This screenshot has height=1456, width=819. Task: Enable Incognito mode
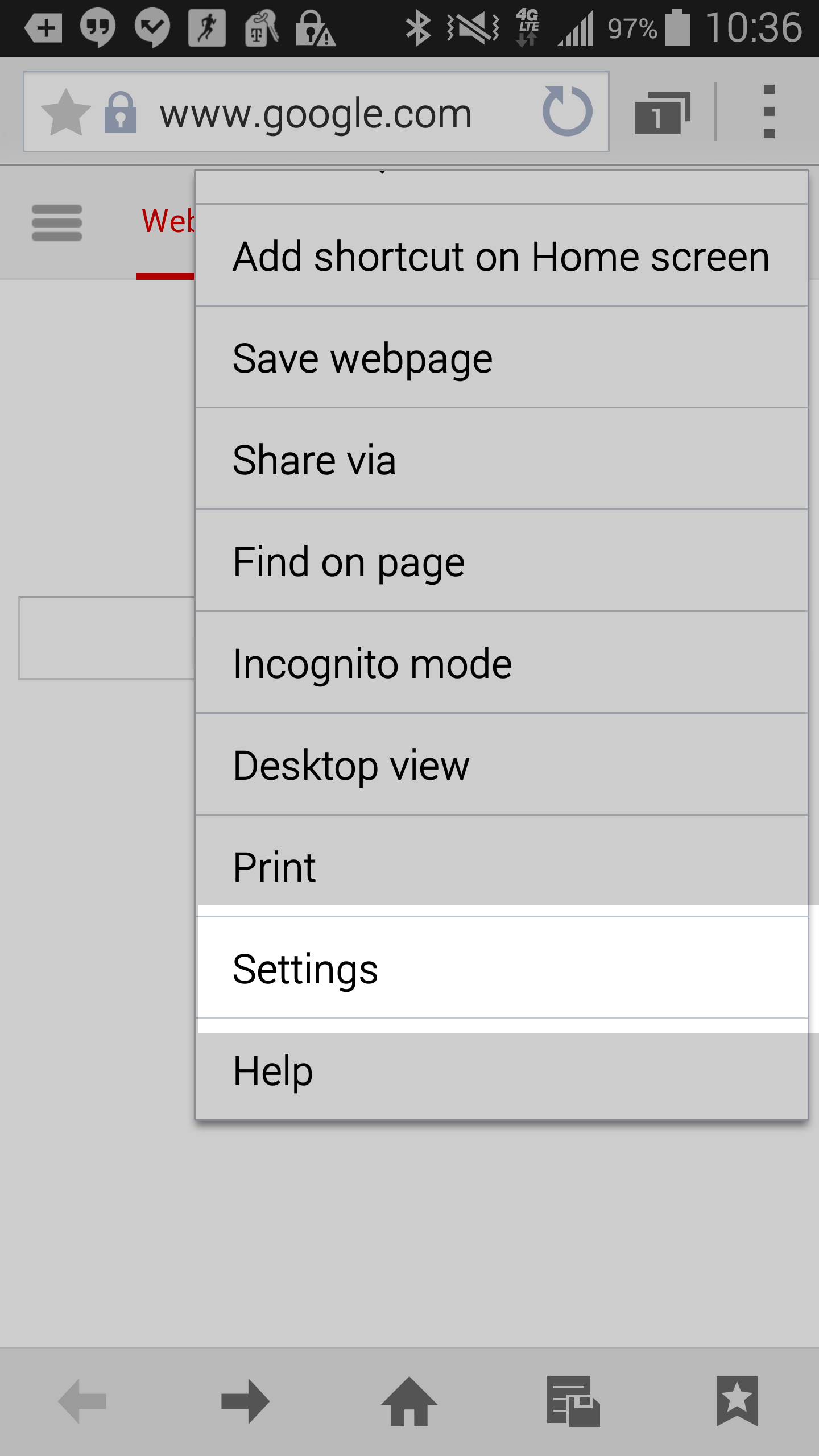[501, 663]
